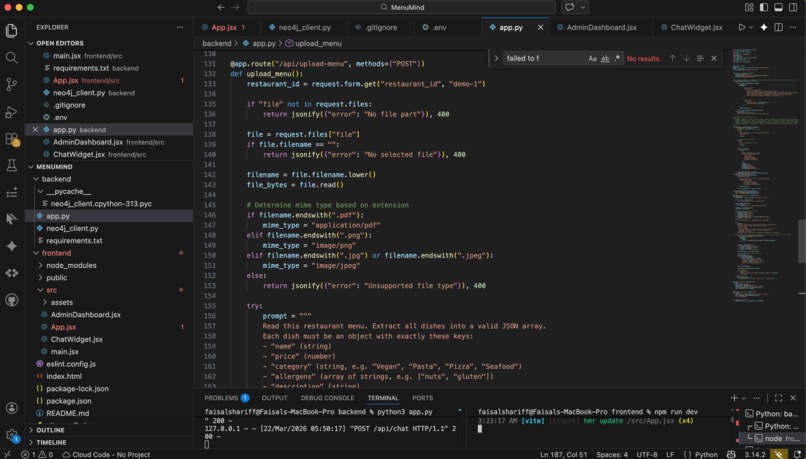
Task: Click upload_menu breadcrumb symbol
Action: coord(313,43)
